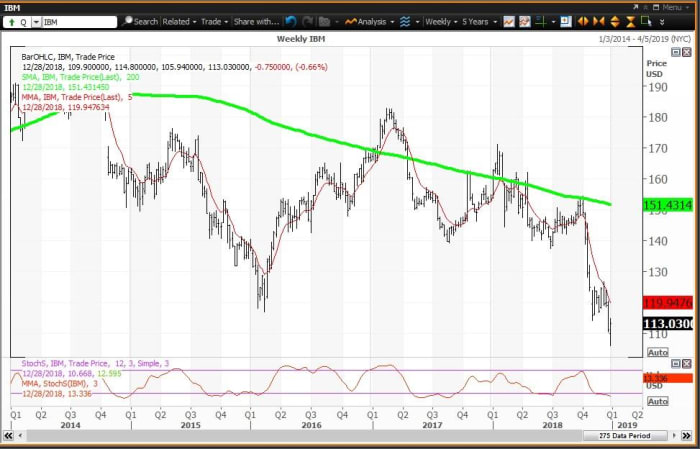Select the line chart style icon

(510, 20)
